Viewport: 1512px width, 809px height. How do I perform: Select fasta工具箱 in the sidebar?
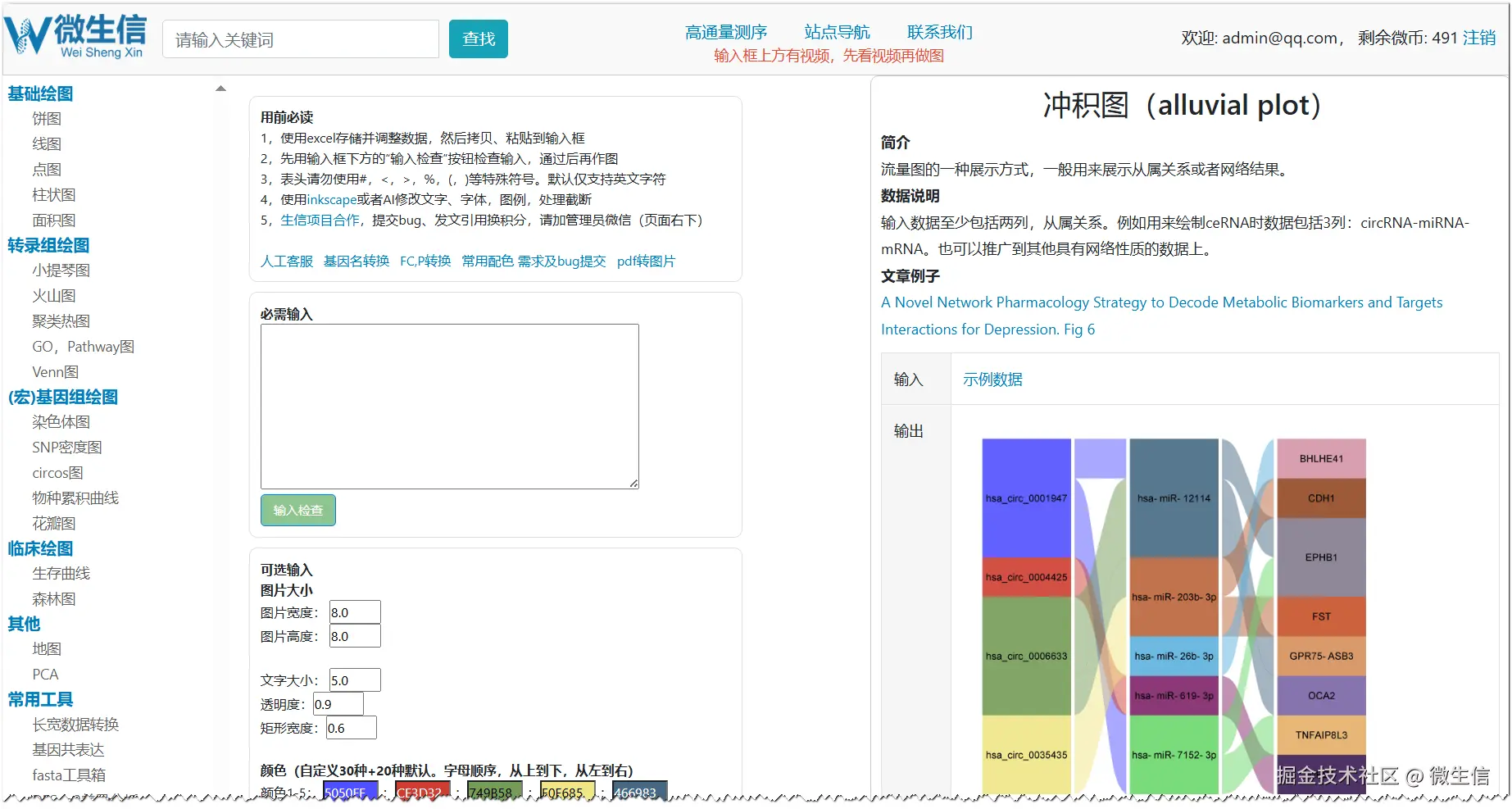69,775
